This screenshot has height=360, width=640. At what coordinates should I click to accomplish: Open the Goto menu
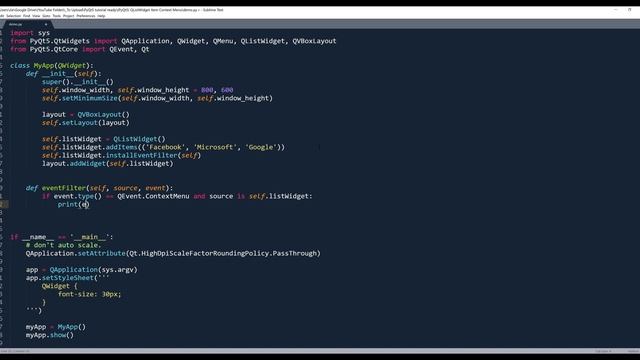click(46, 16)
